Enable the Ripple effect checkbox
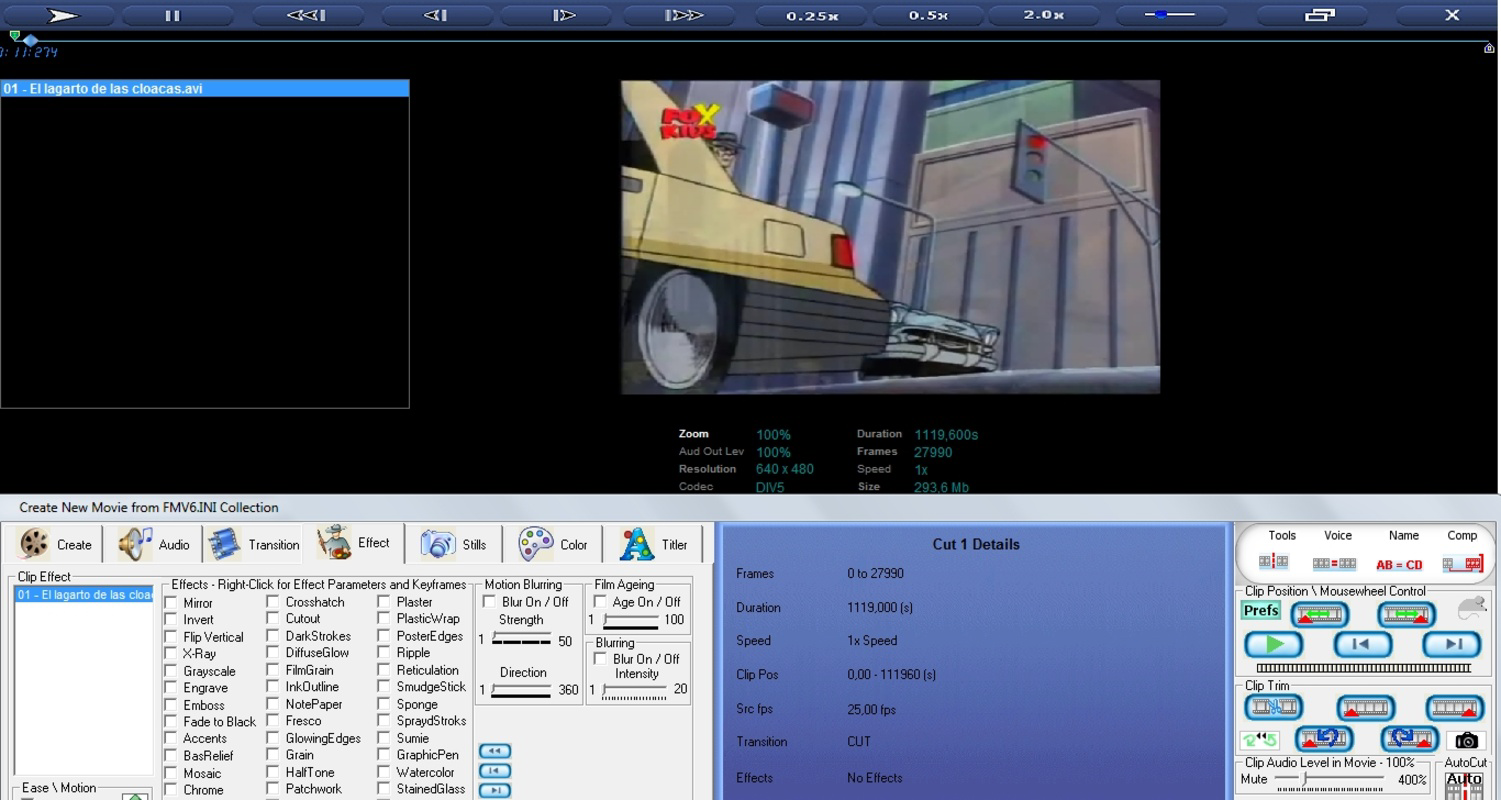This screenshot has height=800, width=1501. [384, 653]
